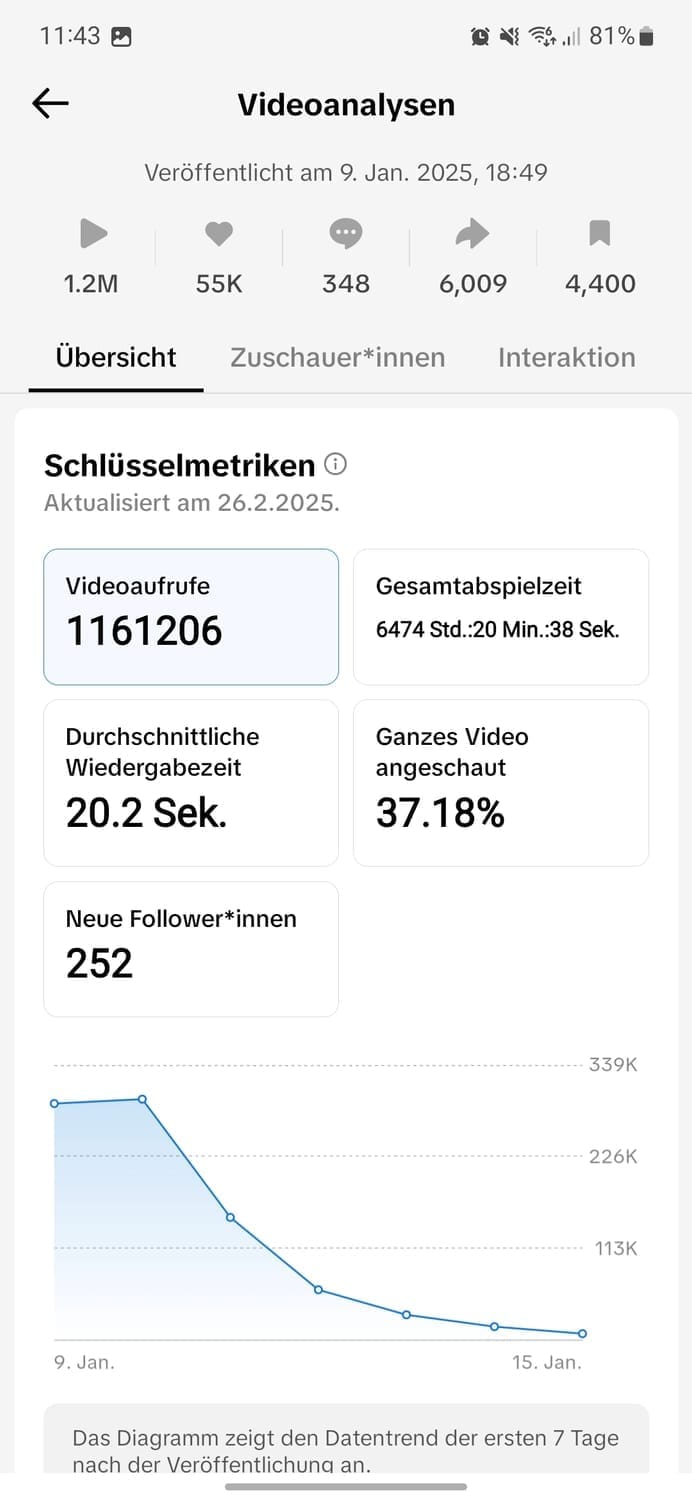Tap the heart likes icon
The width and height of the screenshot is (692, 1500).
[x=219, y=234]
